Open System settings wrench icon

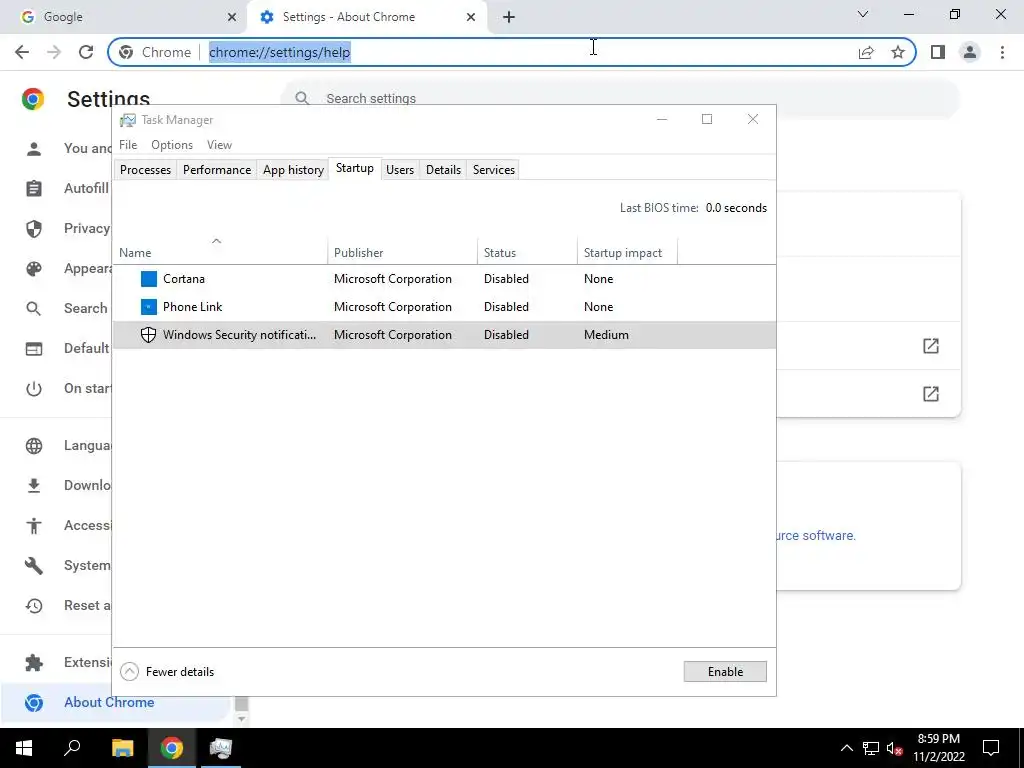[x=33, y=566]
